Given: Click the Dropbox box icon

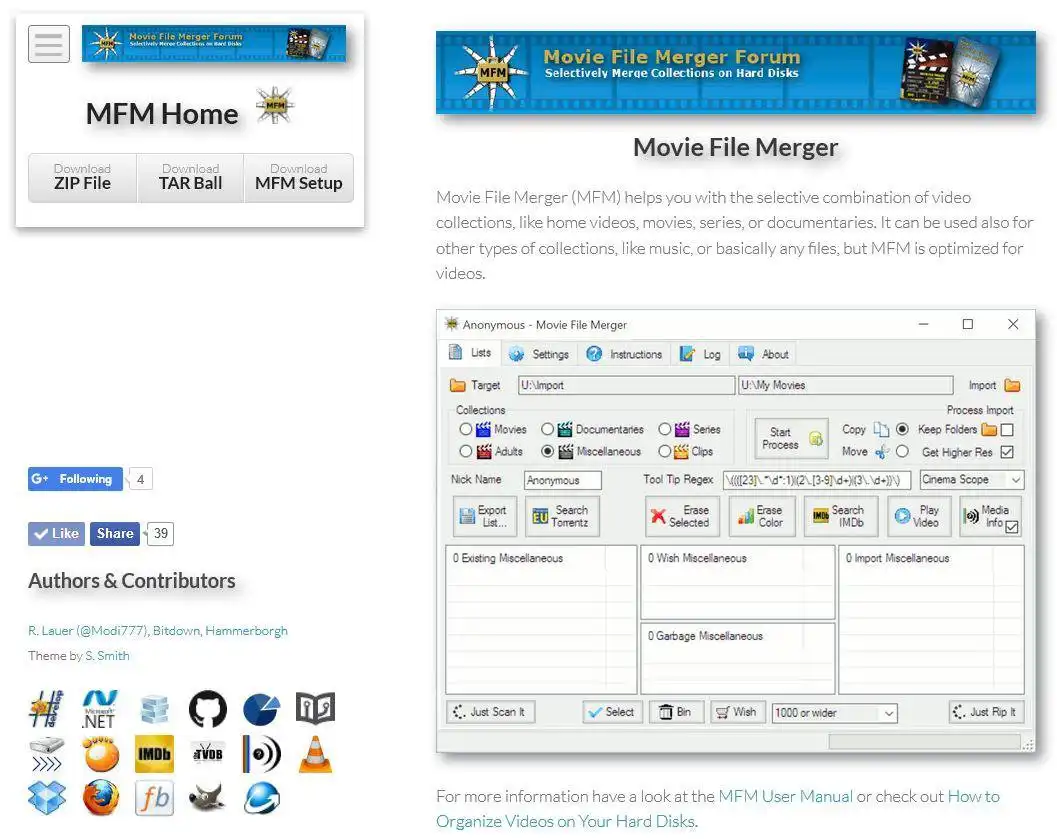Looking at the screenshot, I should pyautogui.click(x=47, y=798).
